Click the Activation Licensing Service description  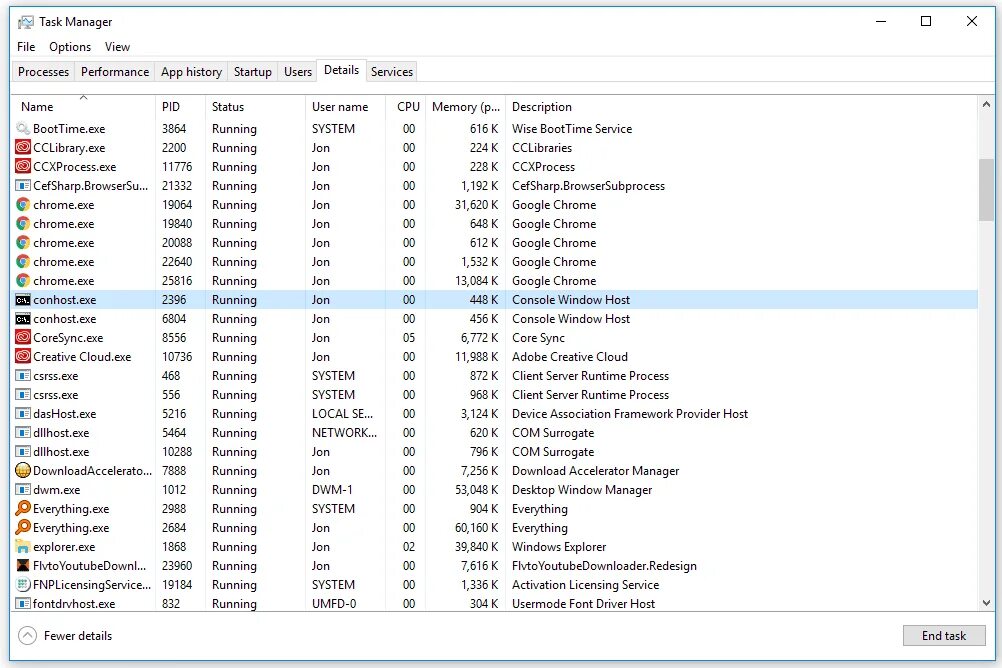585,585
